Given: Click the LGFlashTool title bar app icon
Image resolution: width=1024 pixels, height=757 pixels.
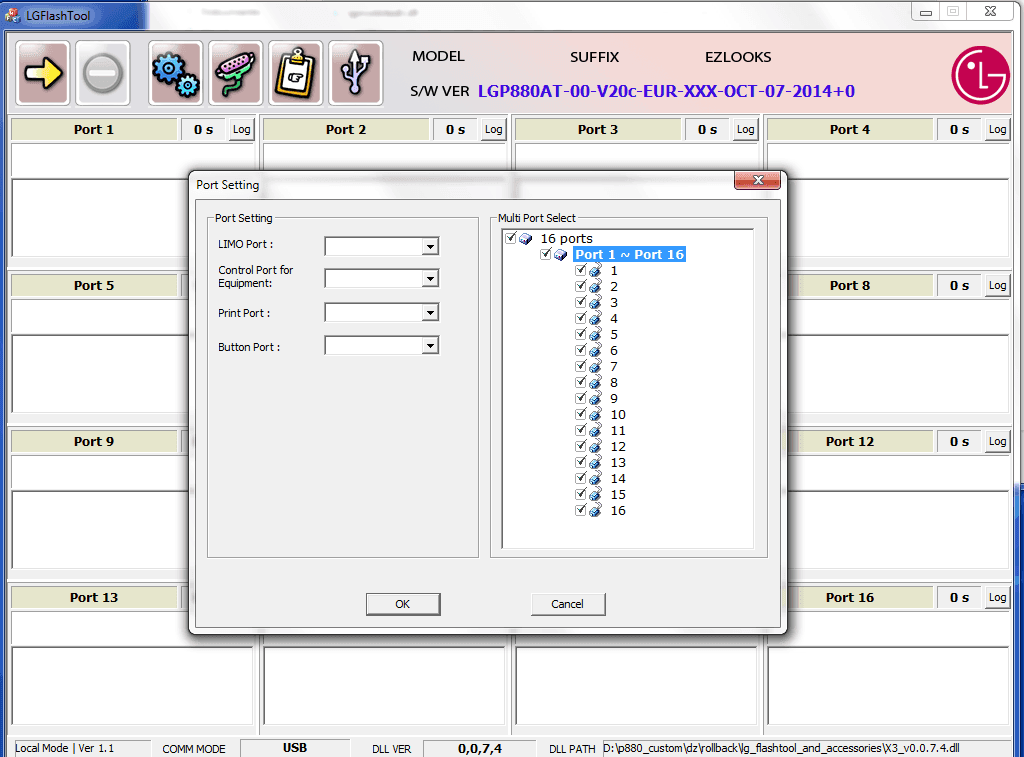Looking at the screenshot, I should [x=12, y=14].
